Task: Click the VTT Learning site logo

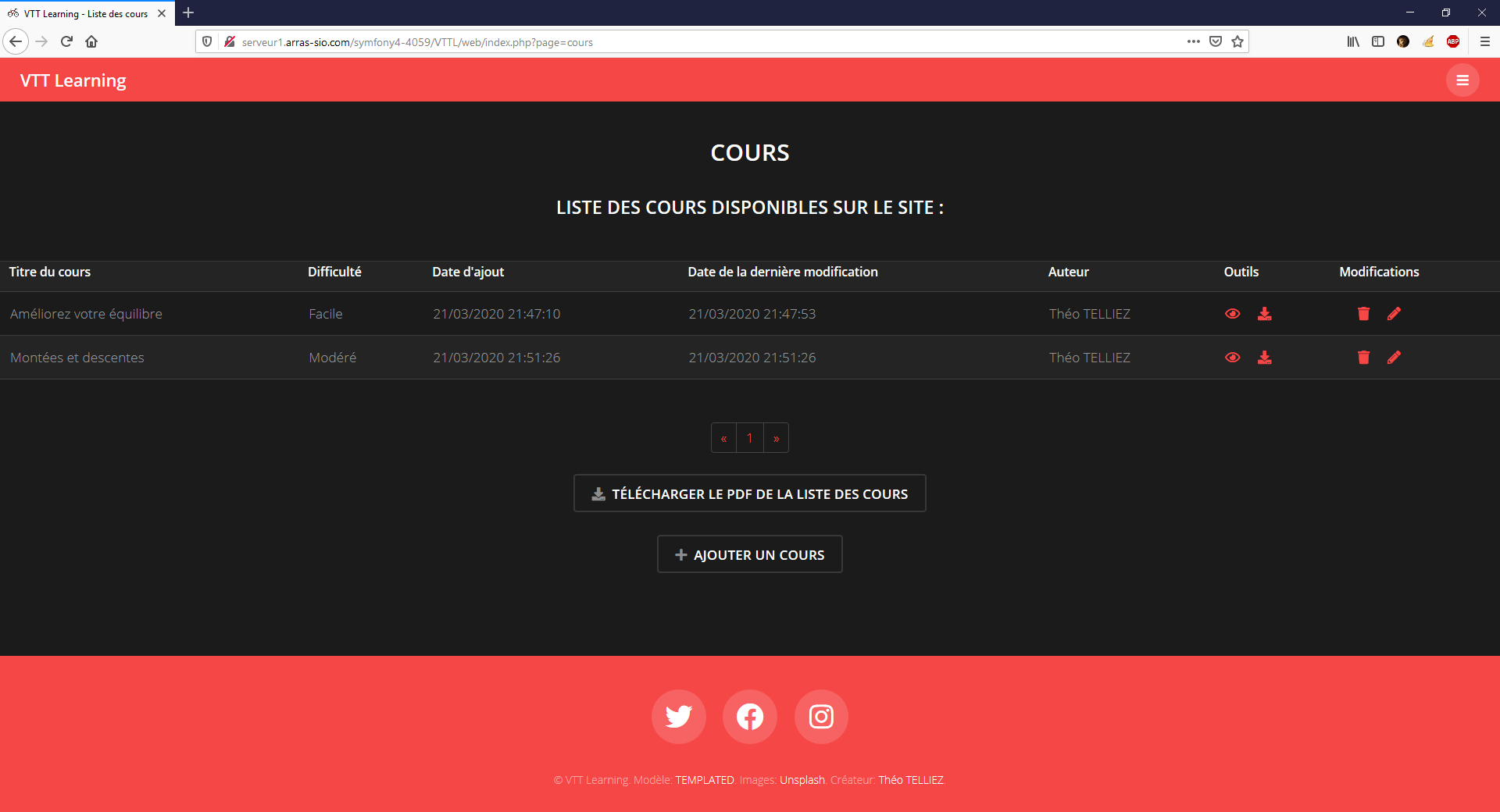Action: 73,80
